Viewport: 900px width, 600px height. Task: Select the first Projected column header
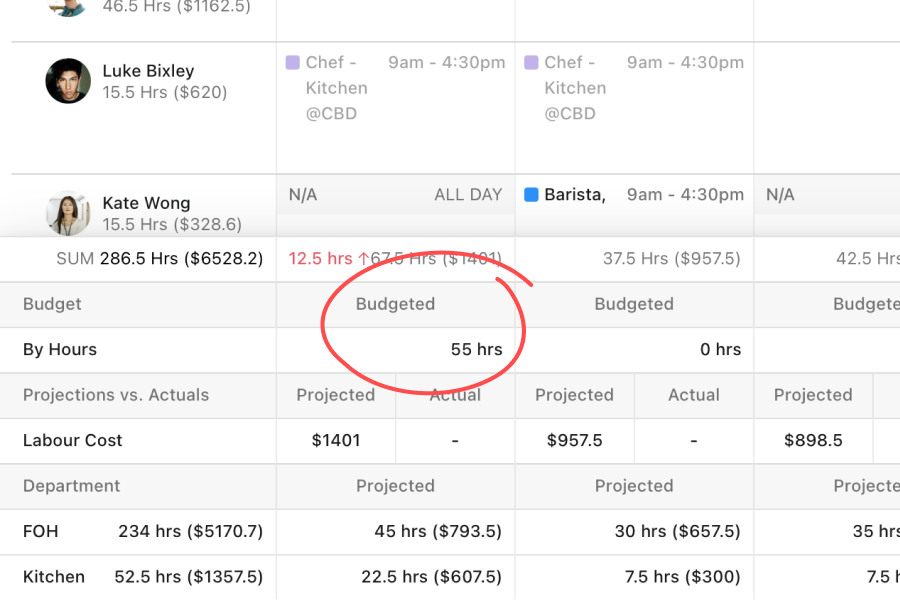point(335,395)
